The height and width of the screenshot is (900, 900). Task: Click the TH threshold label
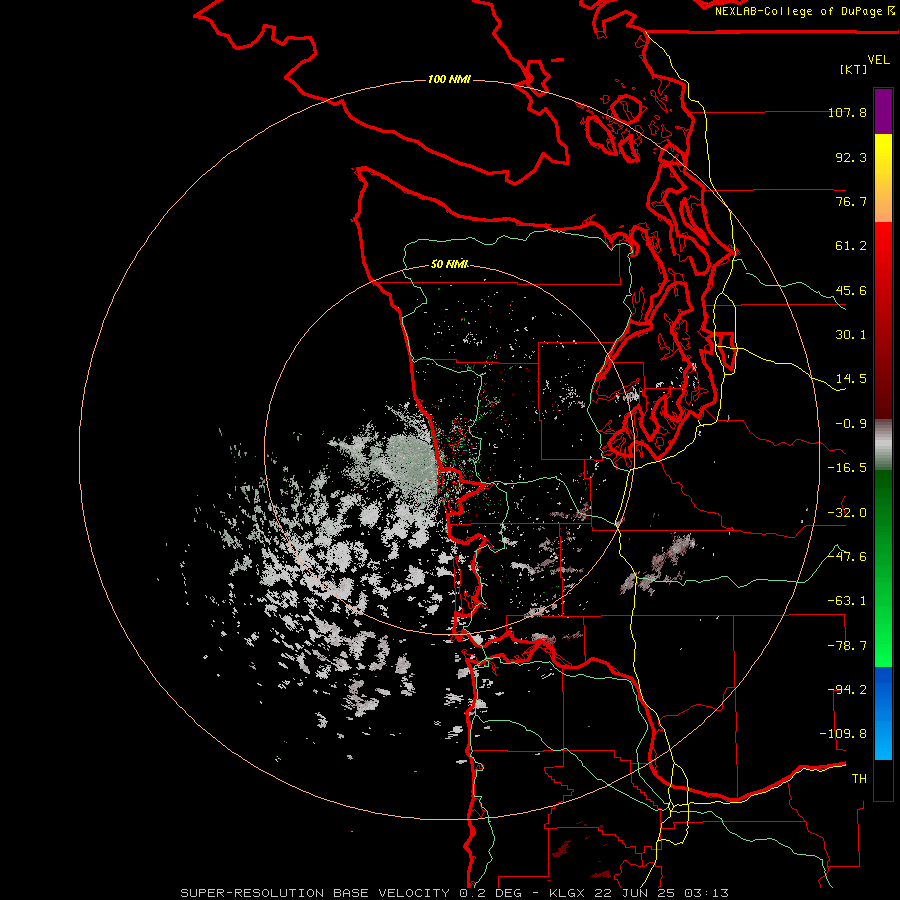(859, 779)
